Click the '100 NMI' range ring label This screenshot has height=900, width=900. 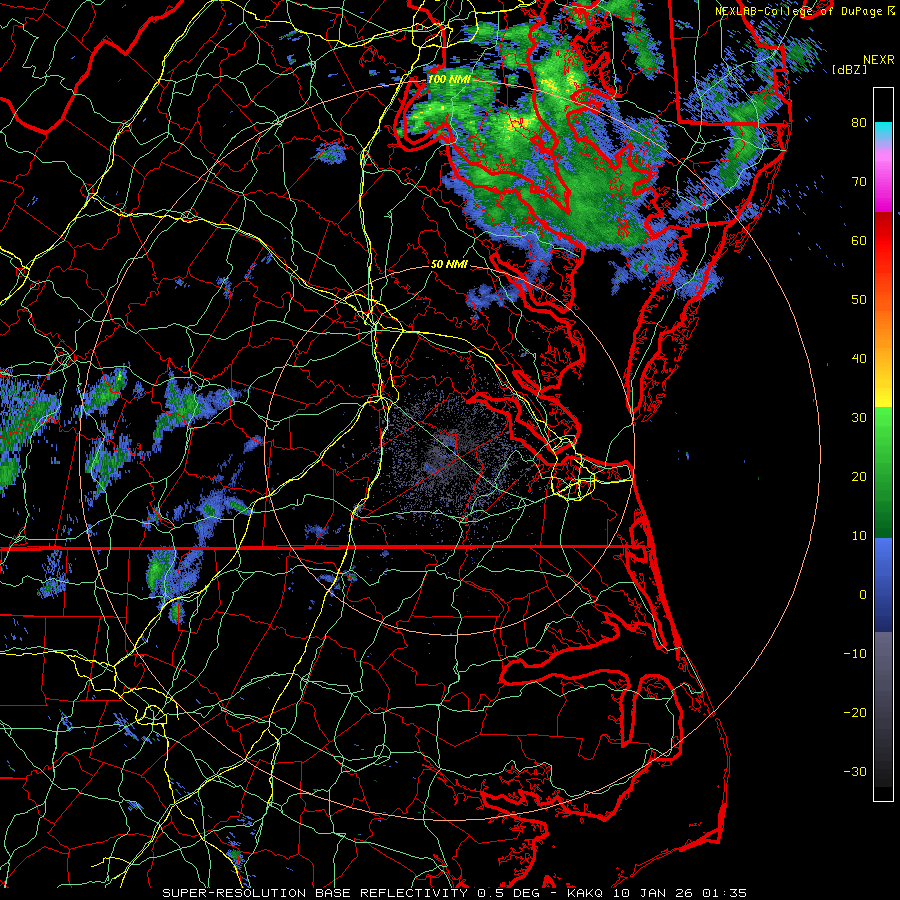449,79
